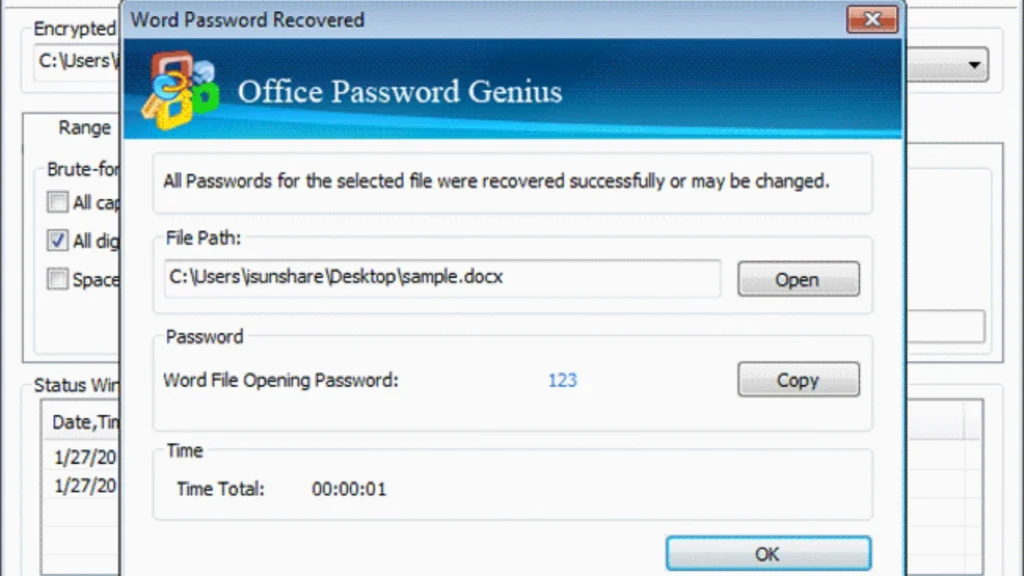Open the dropdown in the top-right corner
1024x576 pixels.
[x=974, y=64]
